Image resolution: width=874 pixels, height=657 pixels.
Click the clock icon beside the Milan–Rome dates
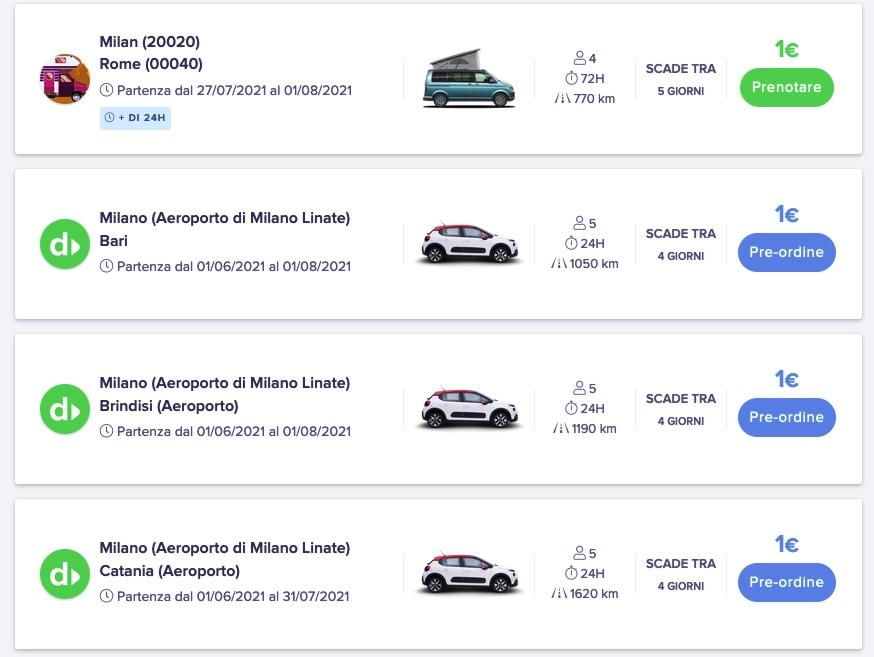coord(107,90)
